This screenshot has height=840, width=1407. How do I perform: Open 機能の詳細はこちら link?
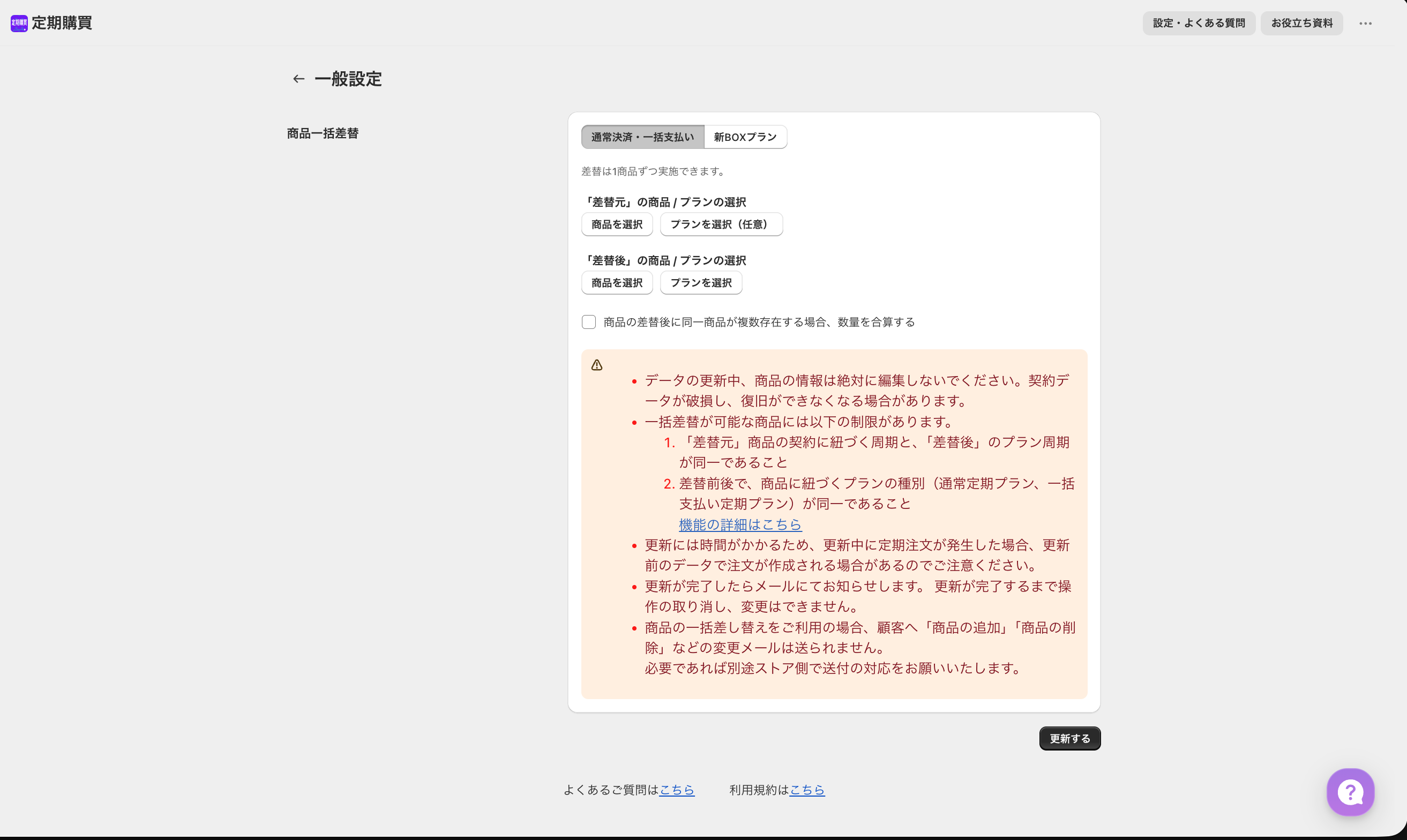740,524
